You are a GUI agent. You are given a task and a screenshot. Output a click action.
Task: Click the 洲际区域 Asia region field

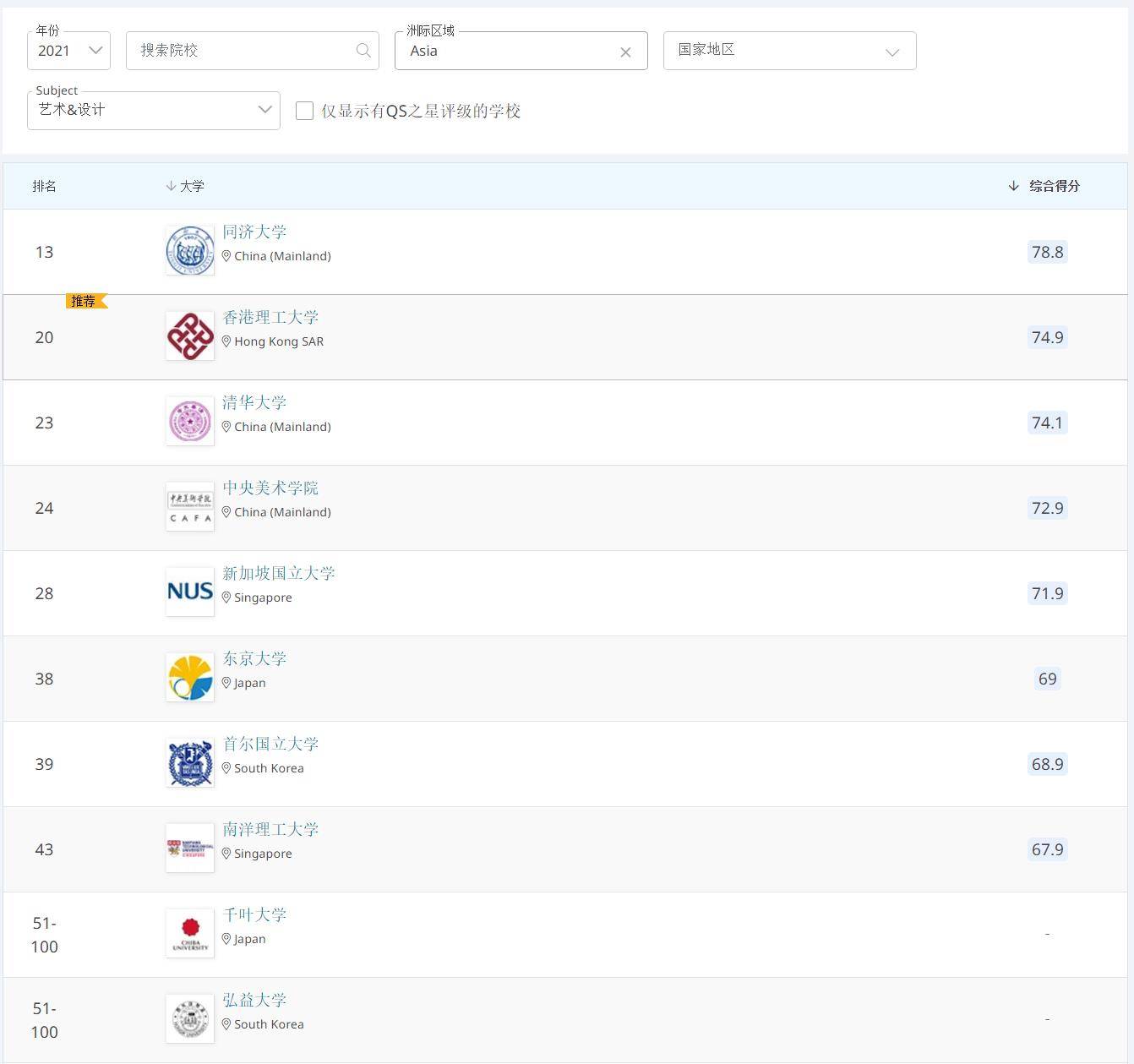pyautogui.click(x=521, y=51)
